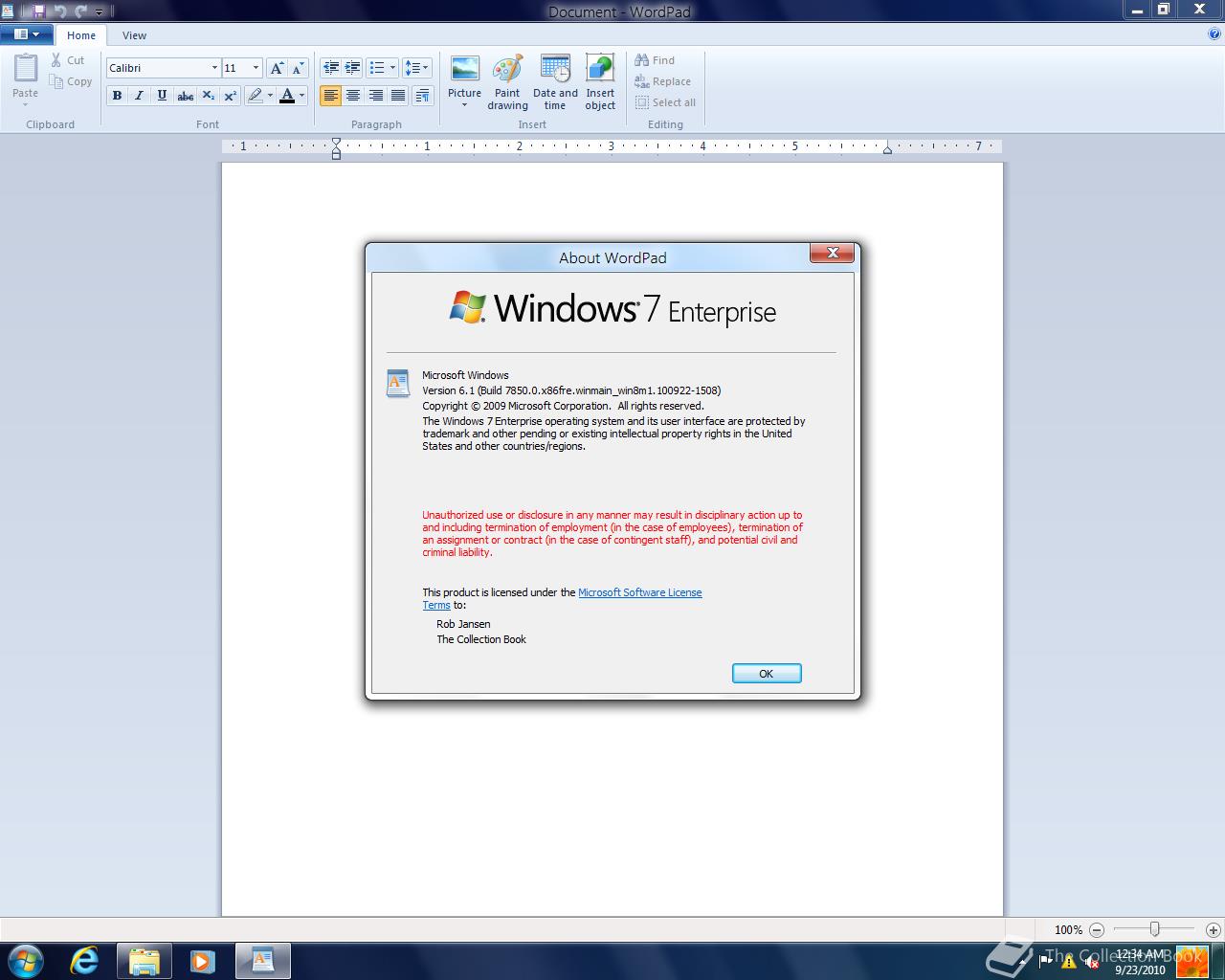The width and height of the screenshot is (1225, 980).
Task: Click the muted volume tray icon
Action: click(x=1092, y=962)
